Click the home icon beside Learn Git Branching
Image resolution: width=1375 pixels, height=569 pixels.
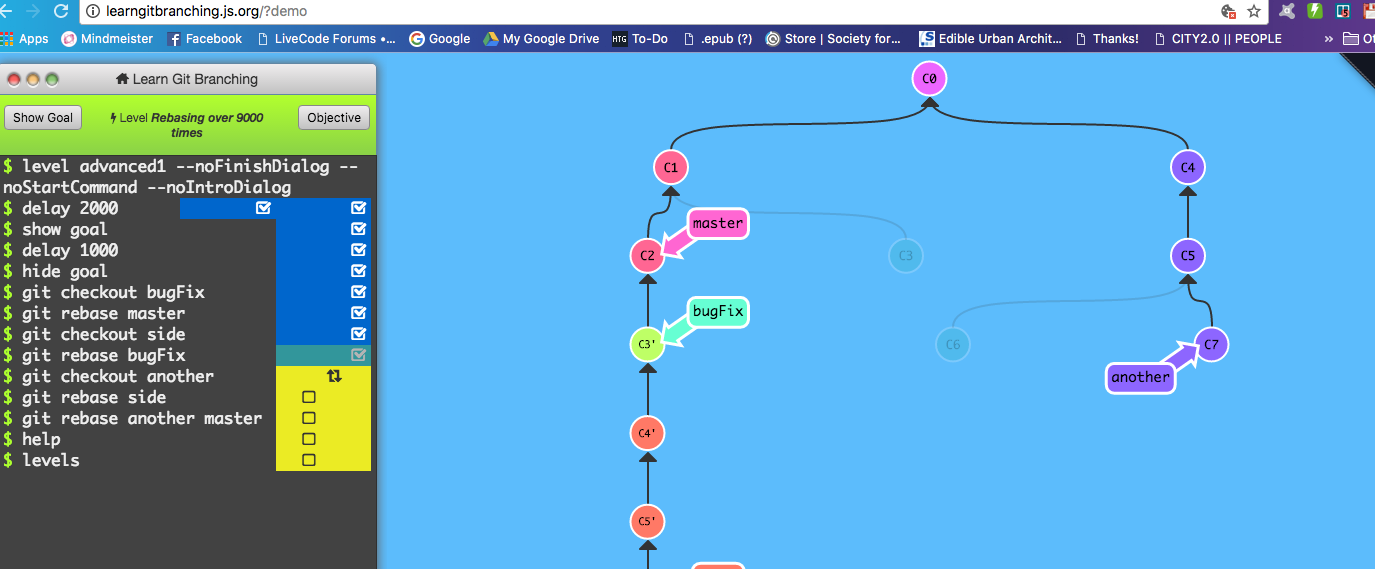(x=122, y=79)
